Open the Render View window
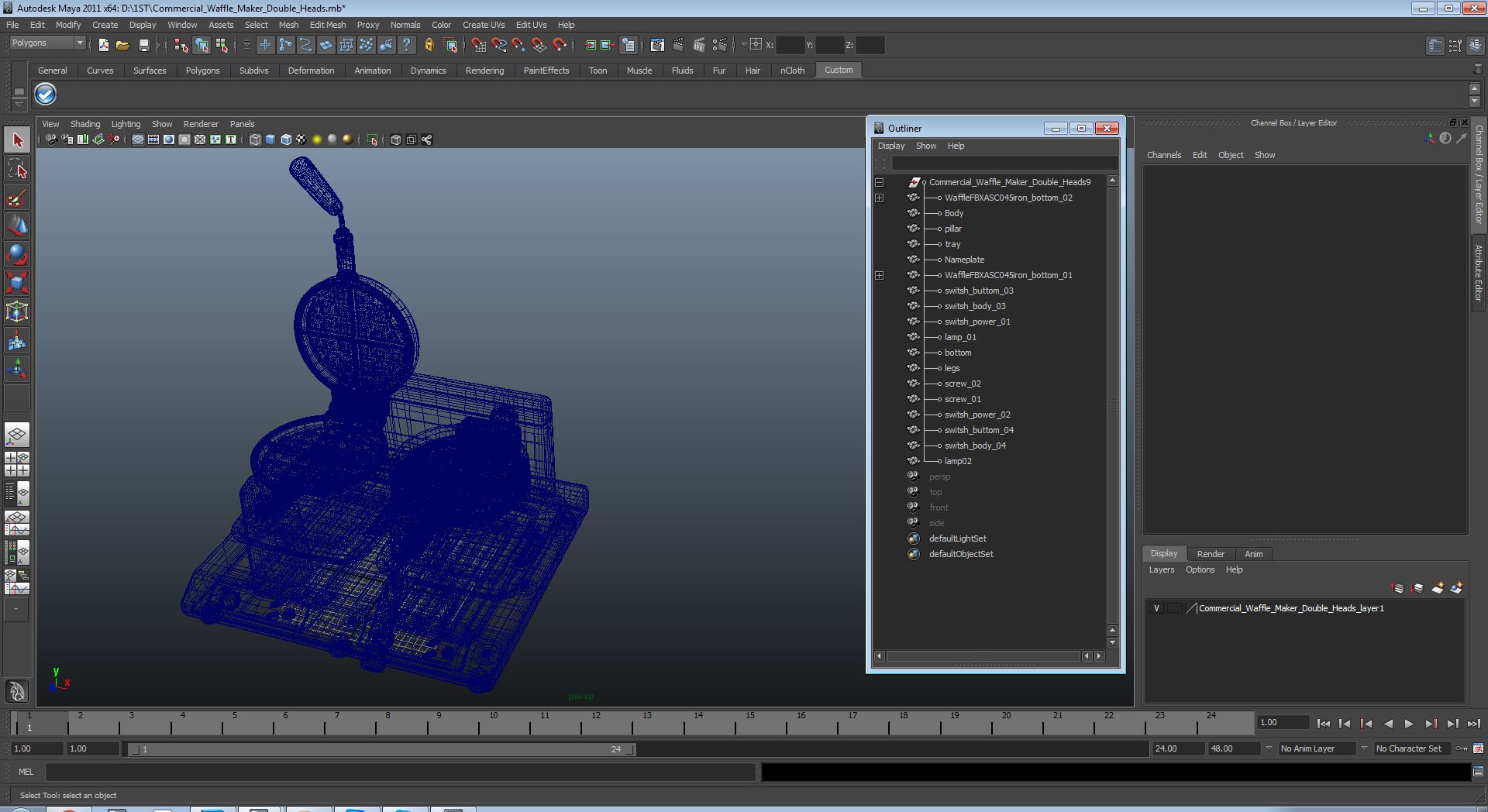 (657, 45)
